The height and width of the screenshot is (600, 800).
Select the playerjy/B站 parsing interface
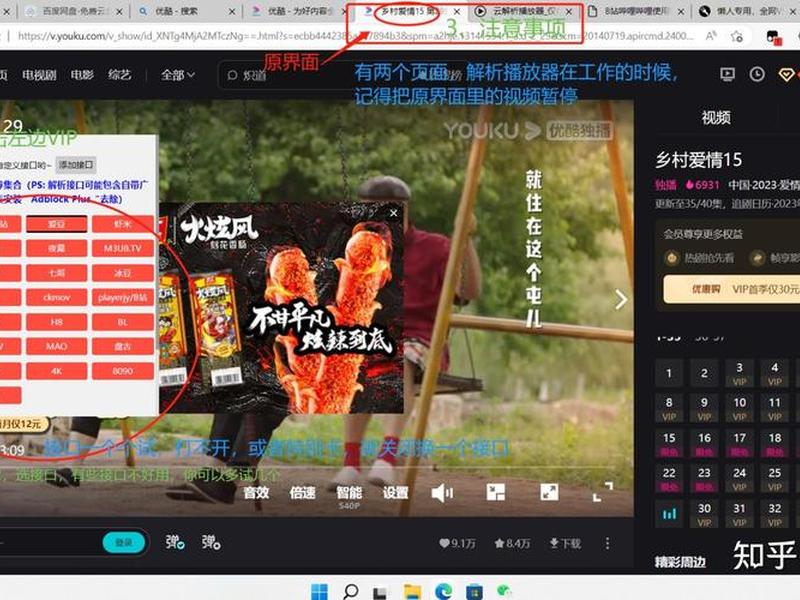(x=122, y=297)
